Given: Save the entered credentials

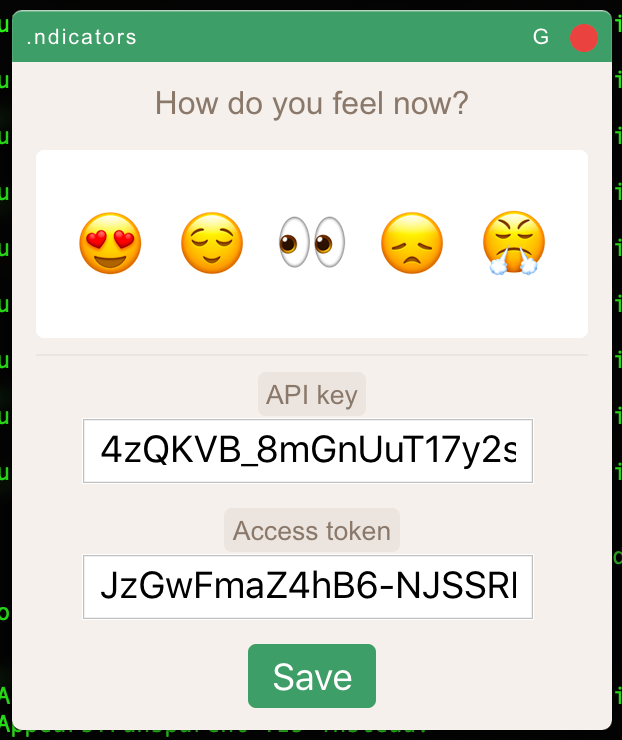Looking at the screenshot, I should pyautogui.click(x=312, y=676).
